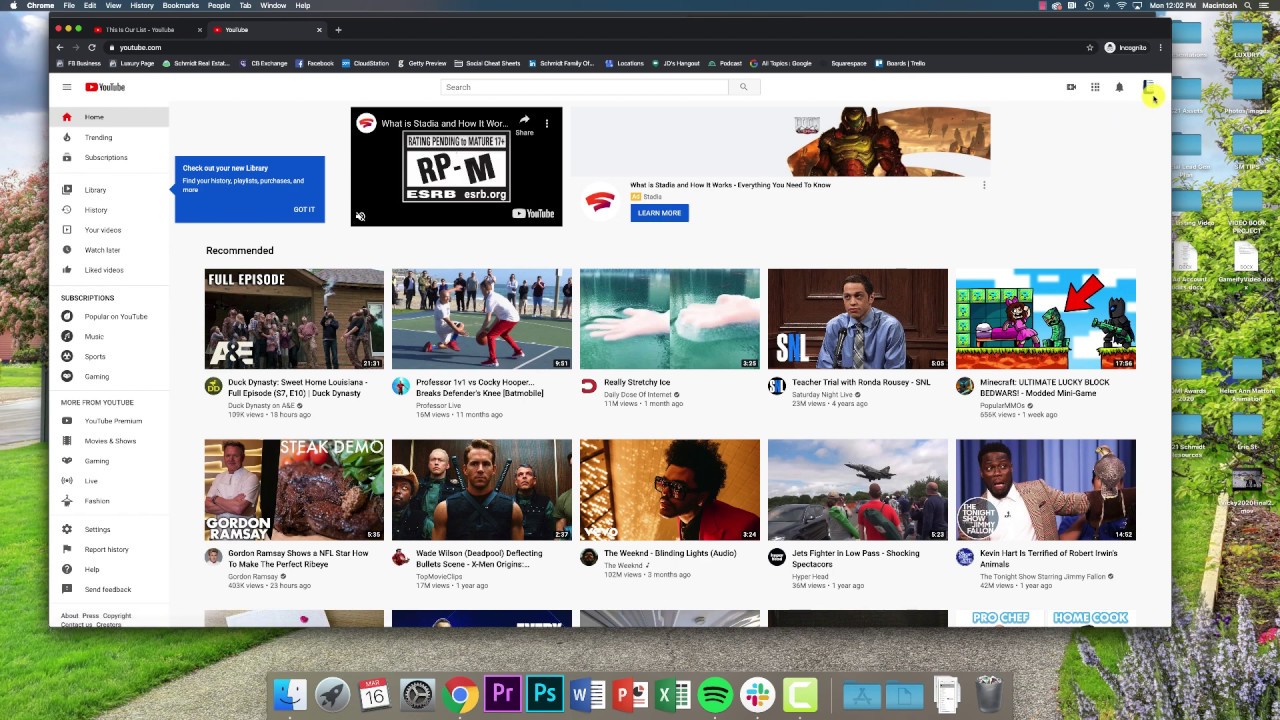Open Chrome's History menu

[x=142, y=6]
